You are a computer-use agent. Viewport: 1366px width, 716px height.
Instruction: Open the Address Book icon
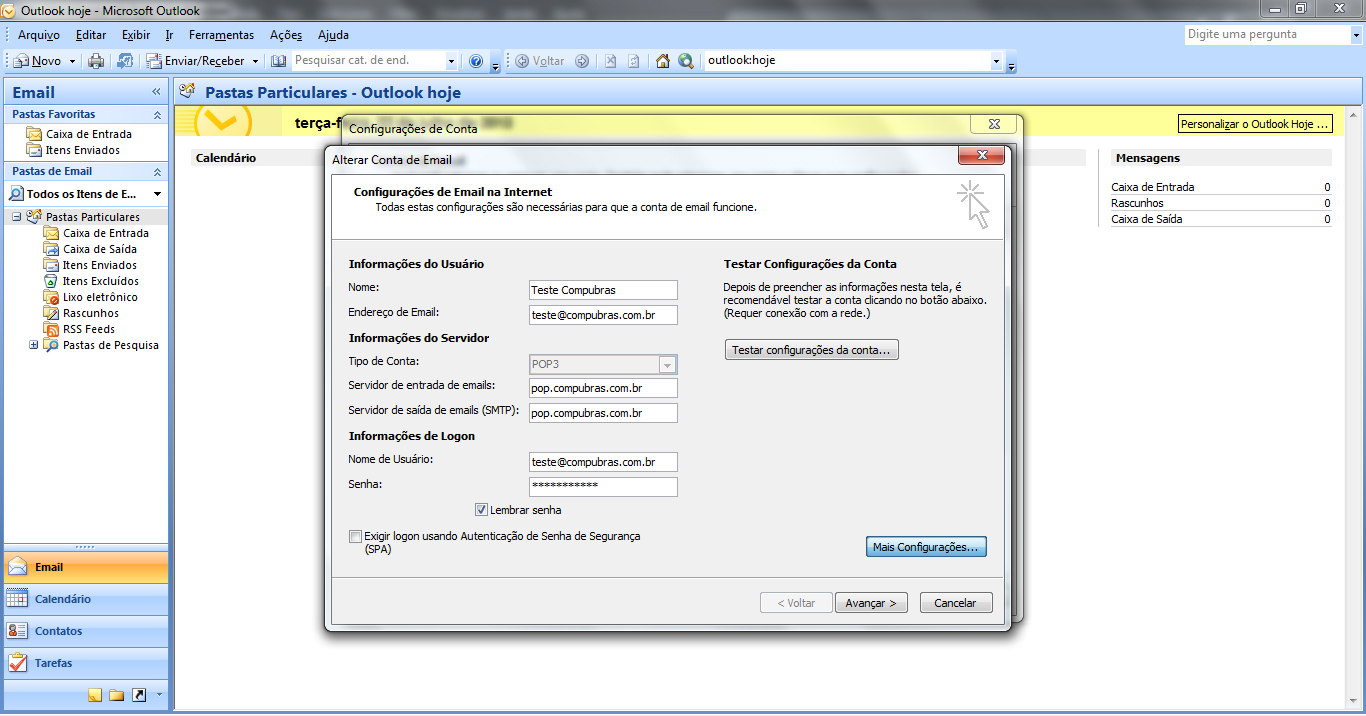(279, 61)
